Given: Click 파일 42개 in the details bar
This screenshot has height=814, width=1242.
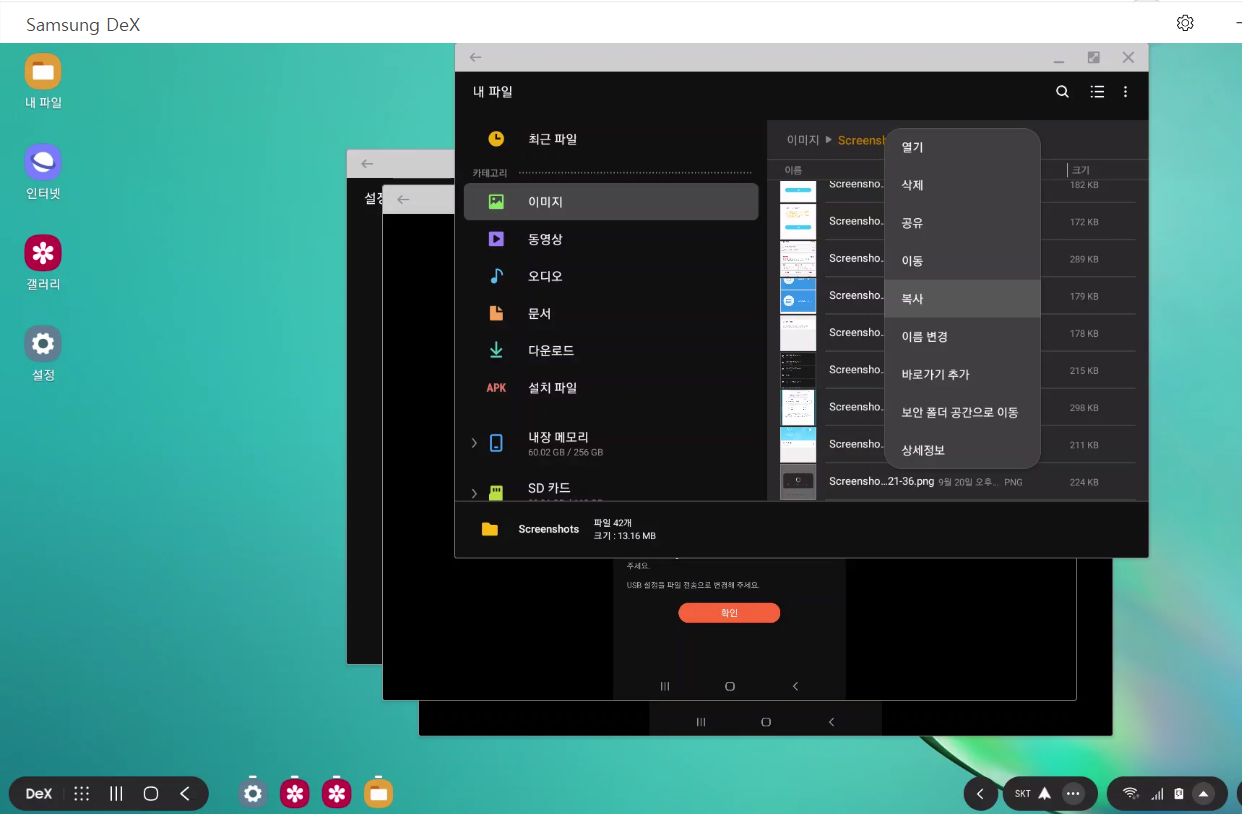Looking at the screenshot, I should pyautogui.click(x=612, y=523).
